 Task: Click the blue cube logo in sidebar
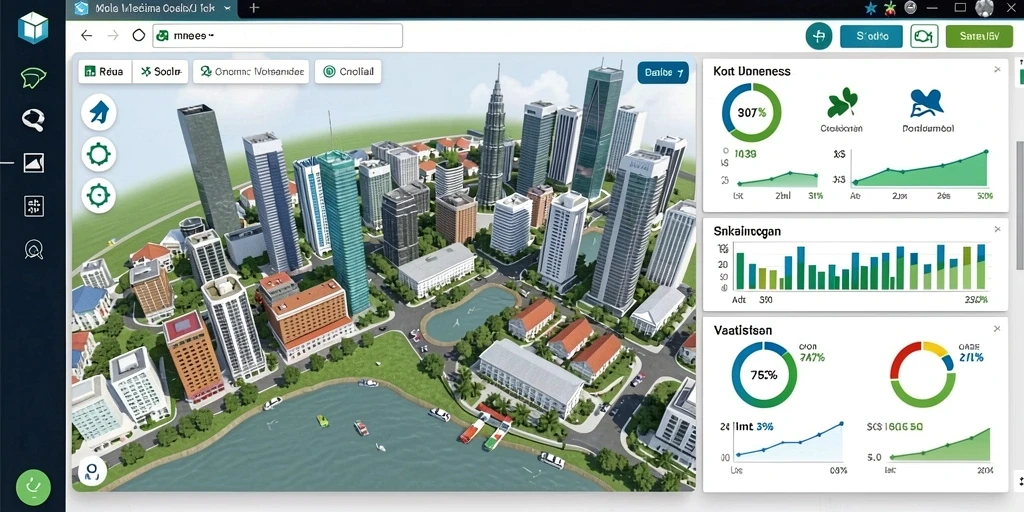click(33, 27)
